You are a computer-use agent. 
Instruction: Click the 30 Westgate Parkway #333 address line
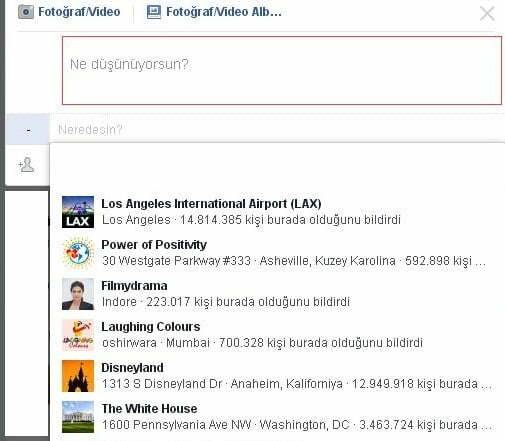tap(294, 261)
